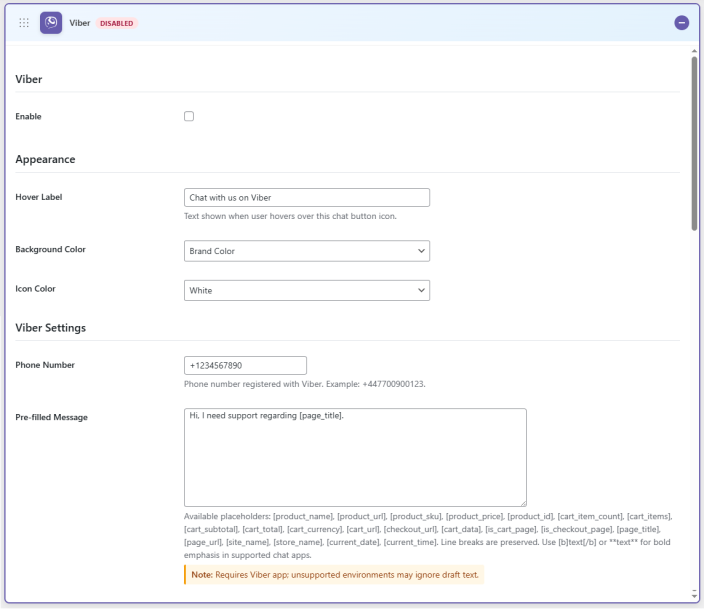Click the Background Color label
The height and width of the screenshot is (609, 704).
(x=50, y=249)
